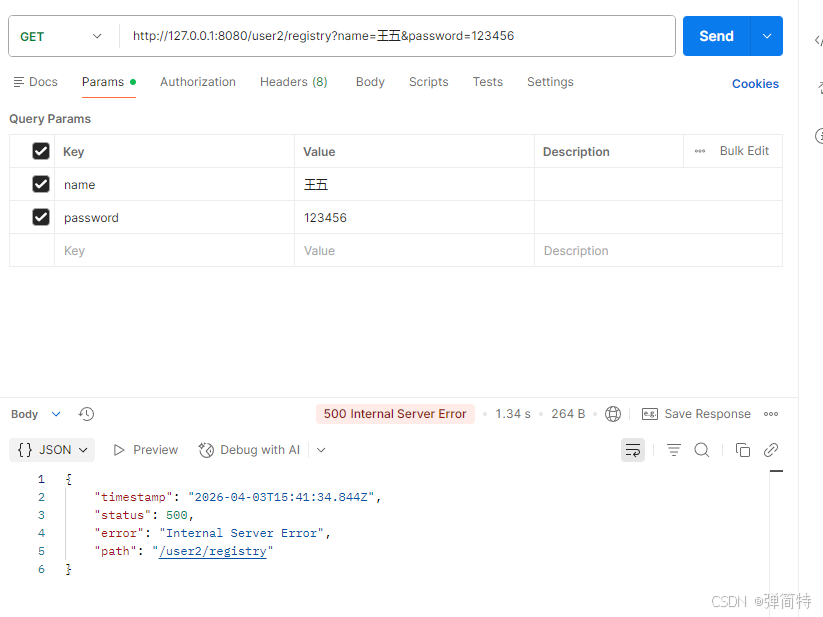The width and height of the screenshot is (823, 617).
Task: Click line number 1 in the response
Action: coord(41,479)
